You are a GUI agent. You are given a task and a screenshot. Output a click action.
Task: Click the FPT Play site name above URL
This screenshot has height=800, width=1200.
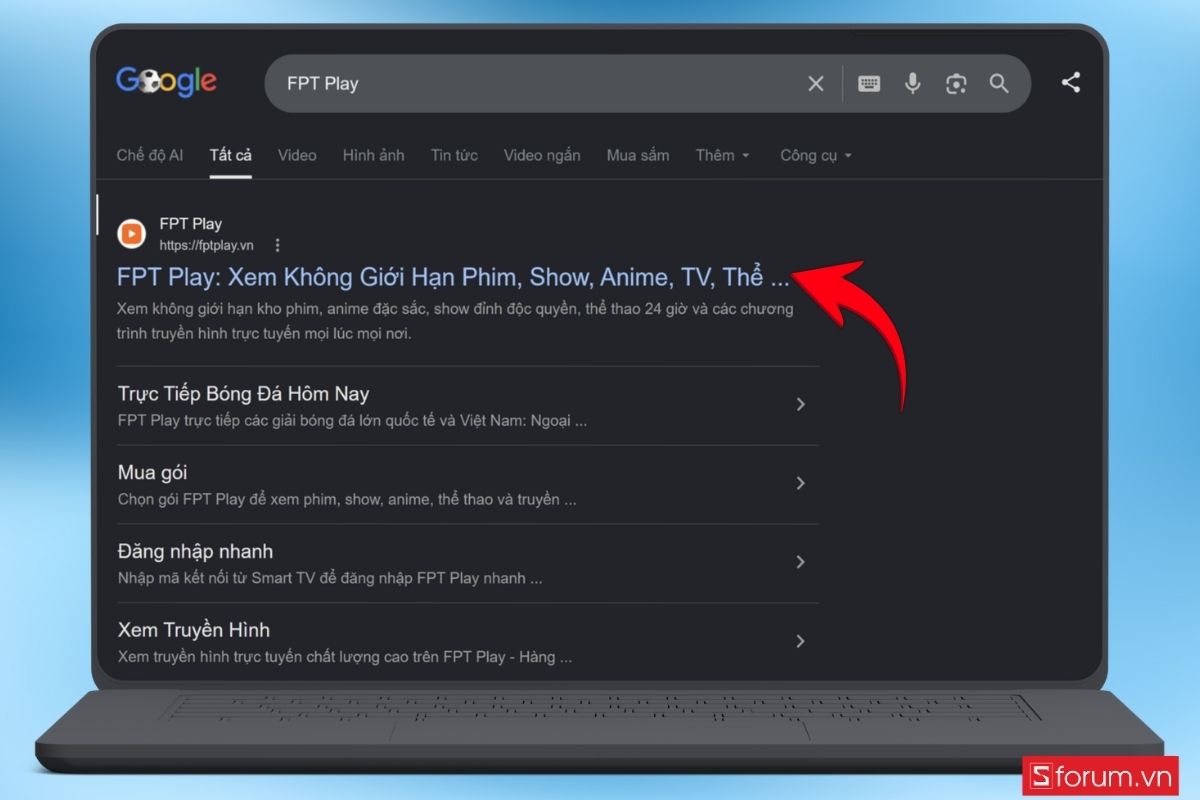(x=191, y=224)
